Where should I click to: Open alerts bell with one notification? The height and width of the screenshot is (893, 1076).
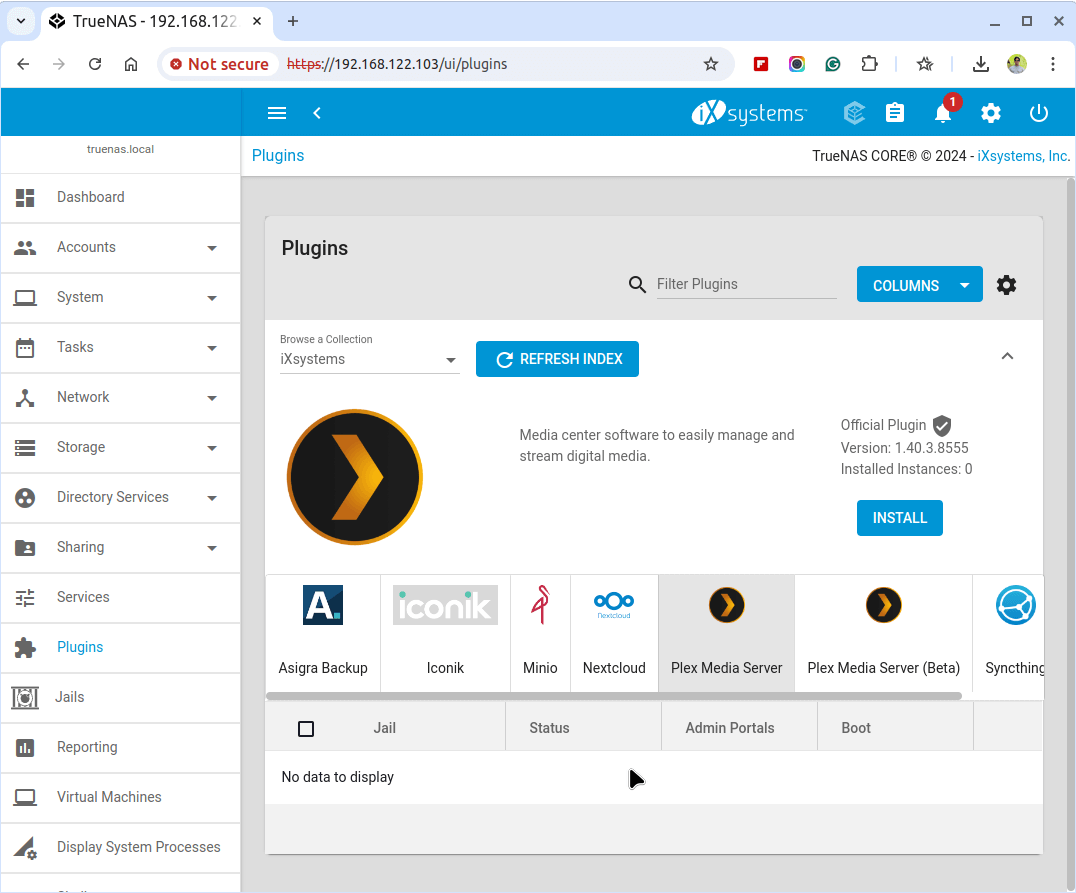tap(944, 113)
